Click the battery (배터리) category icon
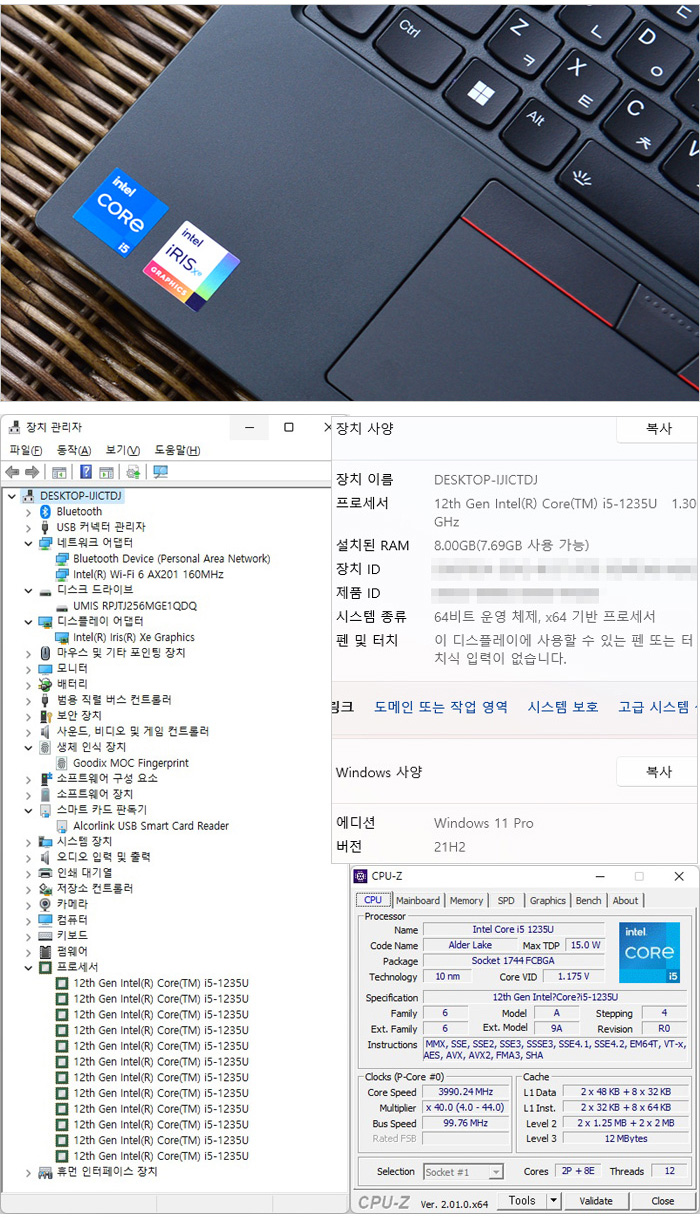 point(45,684)
